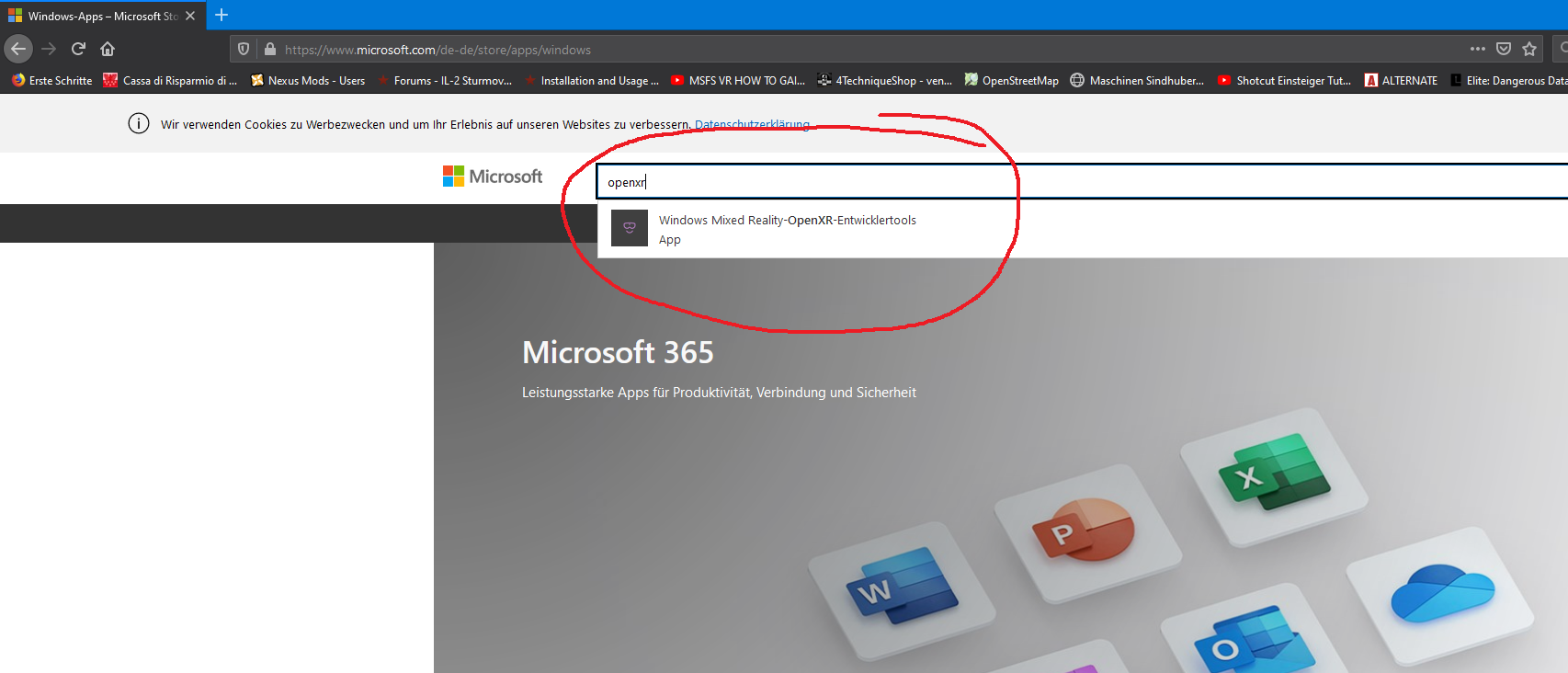Open Maschinen Sindhuber bookmark
This screenshot has height=673, width=1568.
tap(1137, 81)
